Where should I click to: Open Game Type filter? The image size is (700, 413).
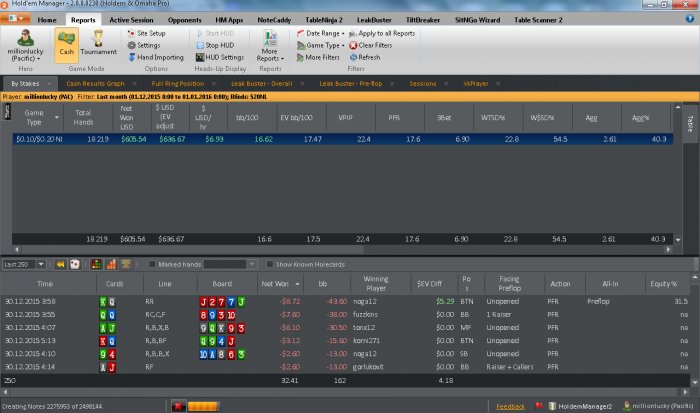(x=321, y=45)
